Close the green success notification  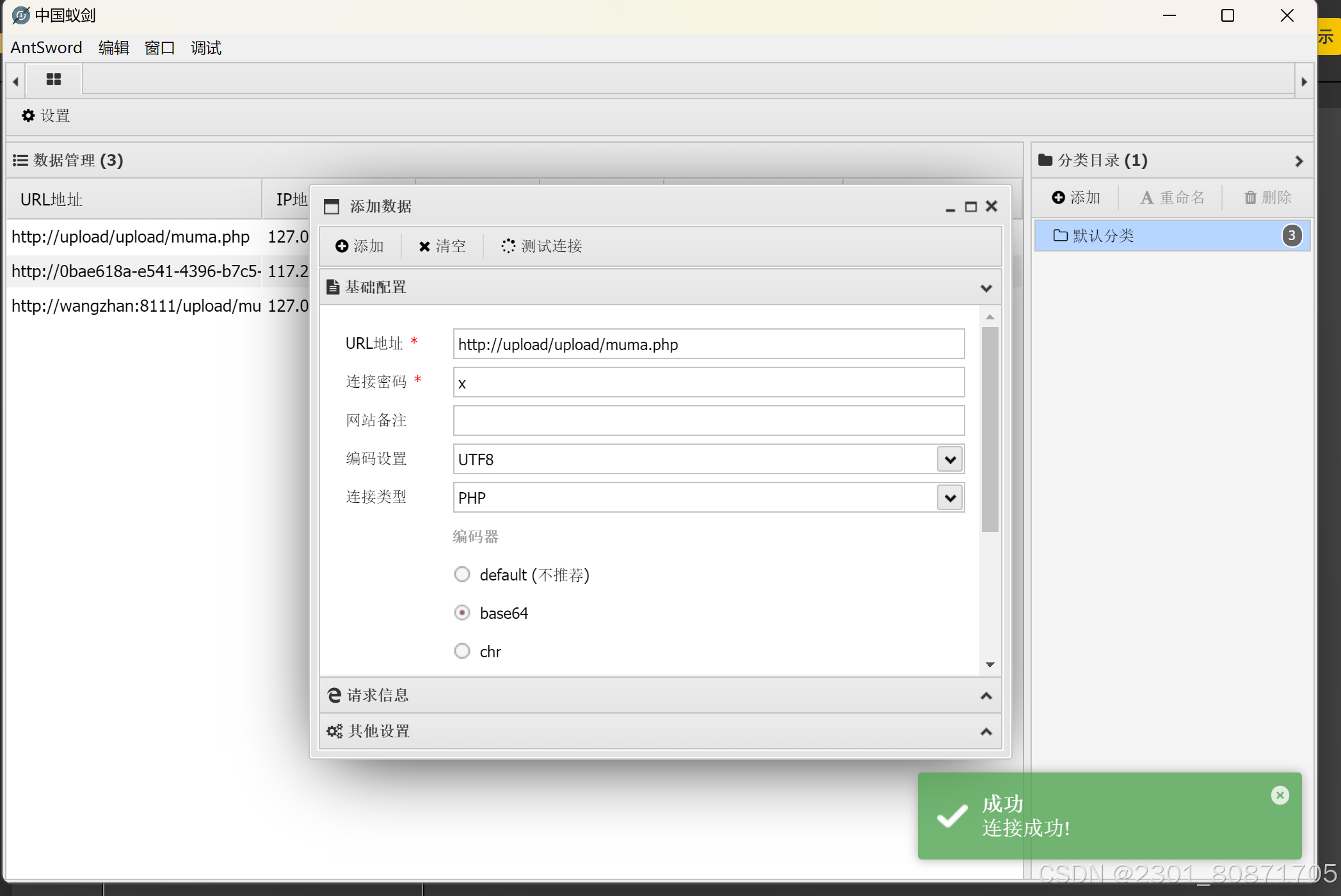click(1280, 796)
